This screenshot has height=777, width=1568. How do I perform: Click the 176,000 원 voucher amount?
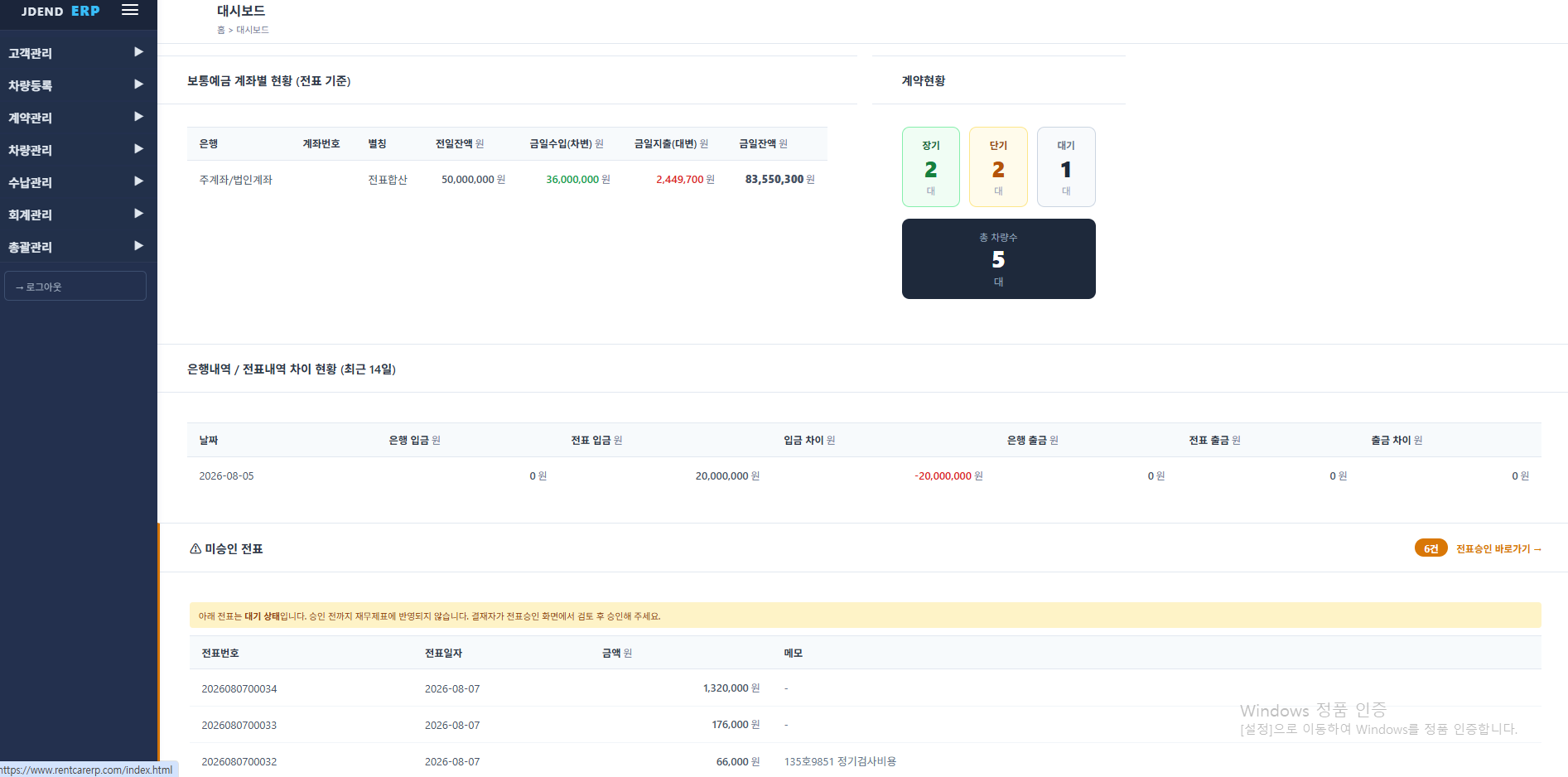pyautogui.click(x=736, y=725)
